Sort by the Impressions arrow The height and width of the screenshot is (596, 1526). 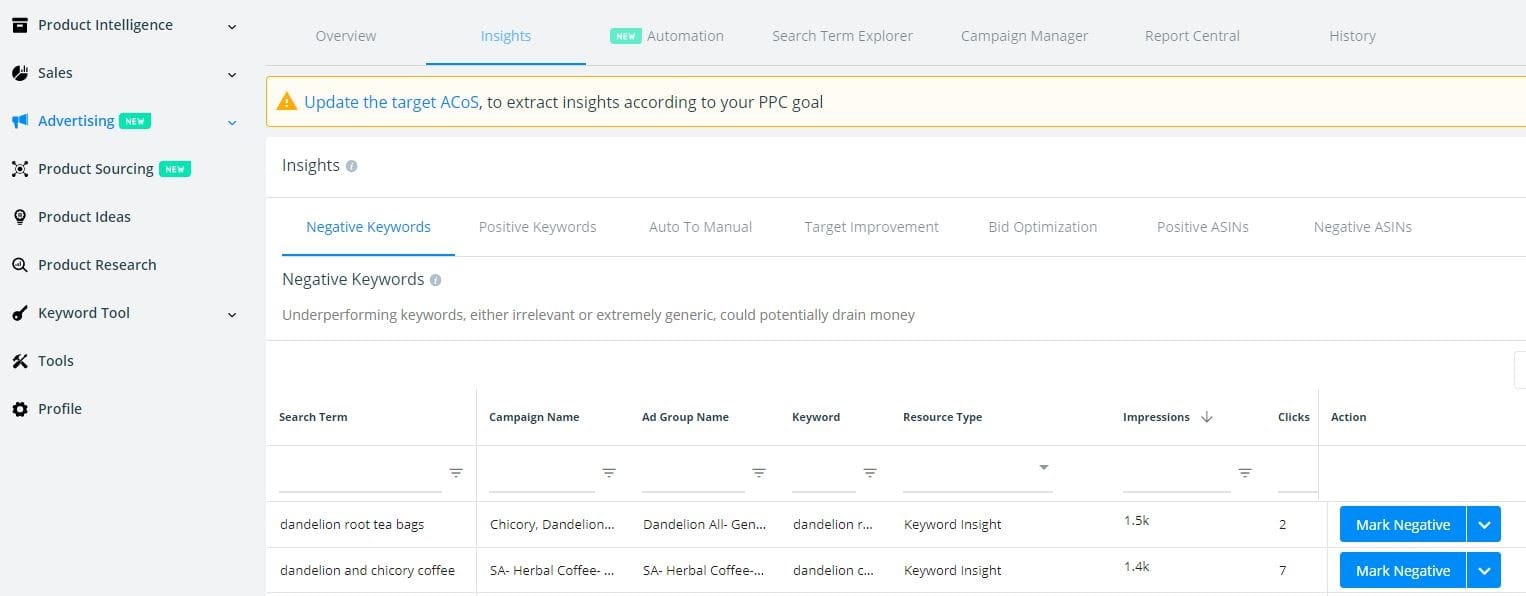point(1206,417)
